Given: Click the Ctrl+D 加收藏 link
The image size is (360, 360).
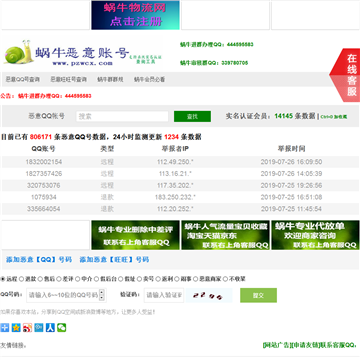Looking at the screenshot, I should 334,117.
